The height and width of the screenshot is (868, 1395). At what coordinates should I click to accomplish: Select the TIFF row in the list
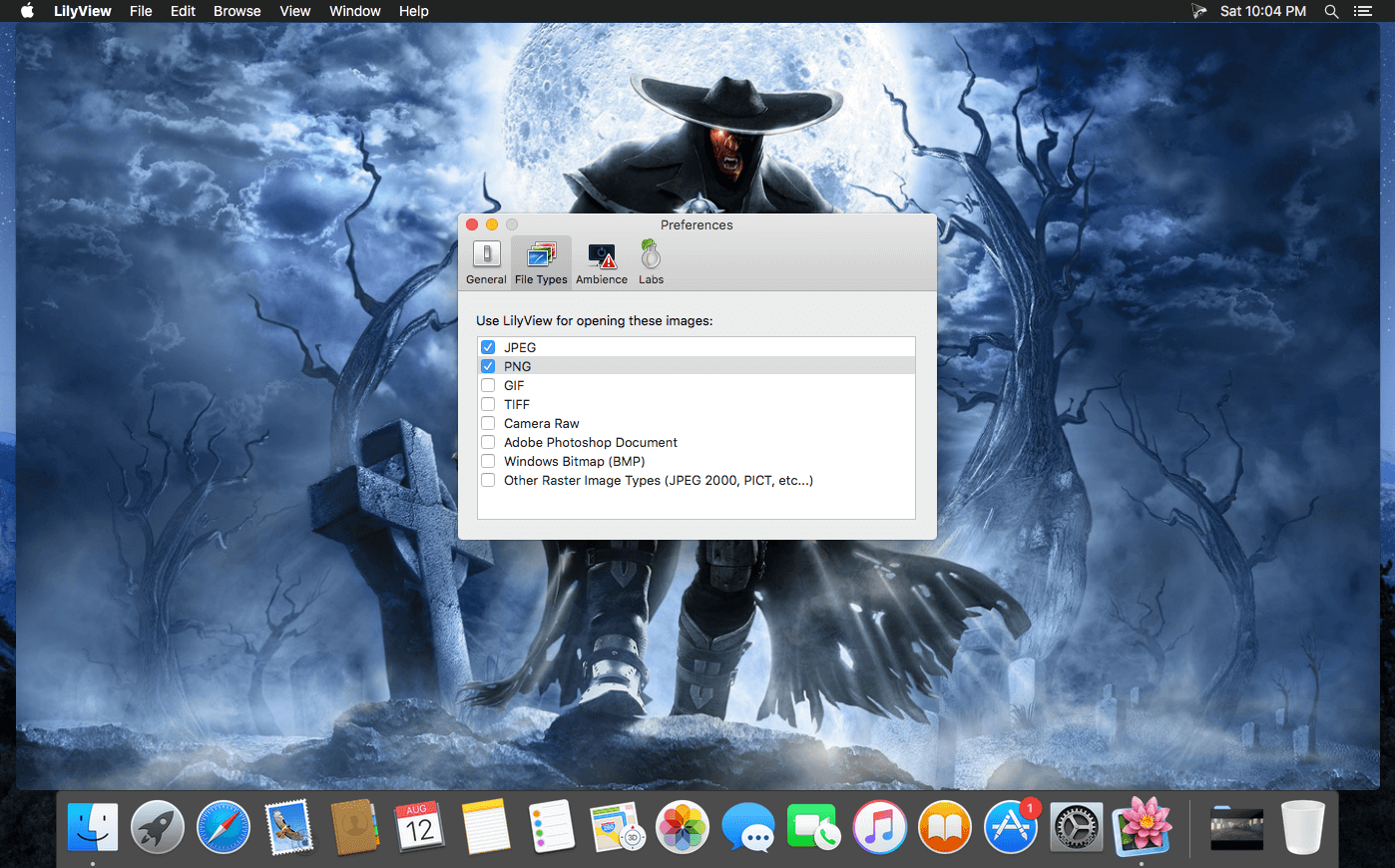[x=697, y=404]
